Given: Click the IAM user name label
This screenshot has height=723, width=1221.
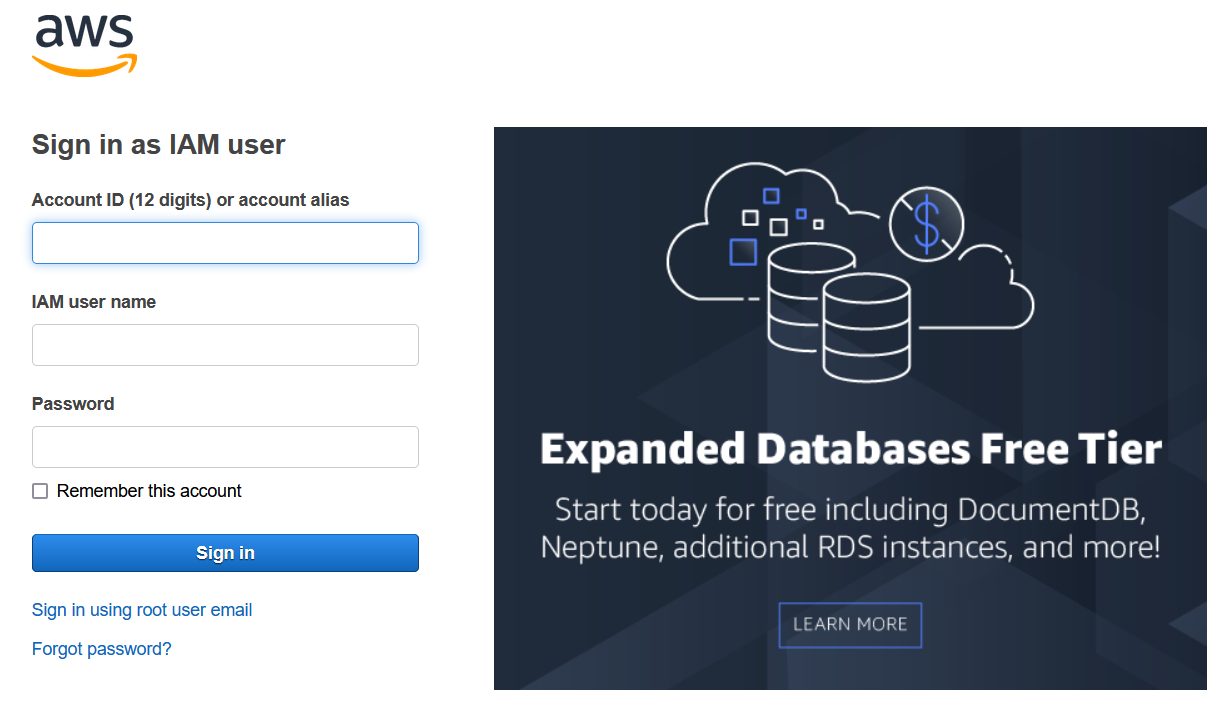Looking at the screenshot, I should (94, 302).
